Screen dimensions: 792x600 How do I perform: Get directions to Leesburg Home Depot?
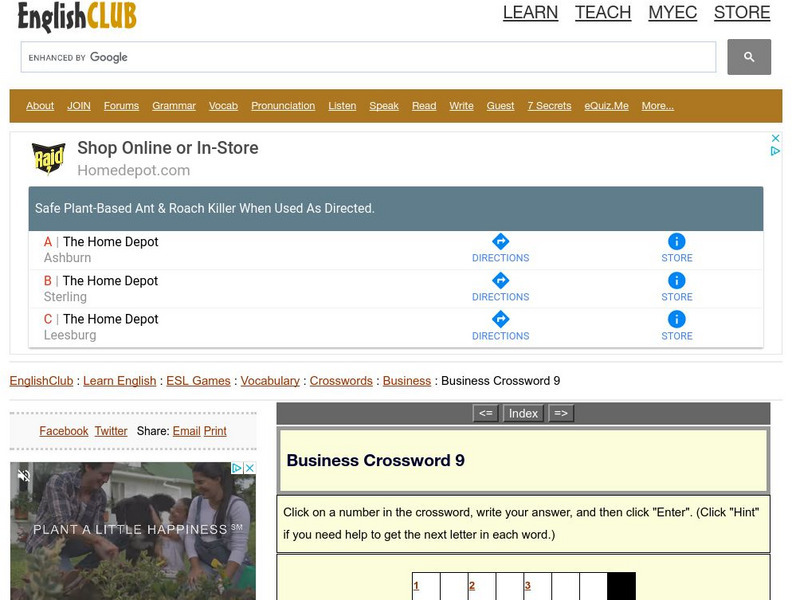(x=501, y=326)
